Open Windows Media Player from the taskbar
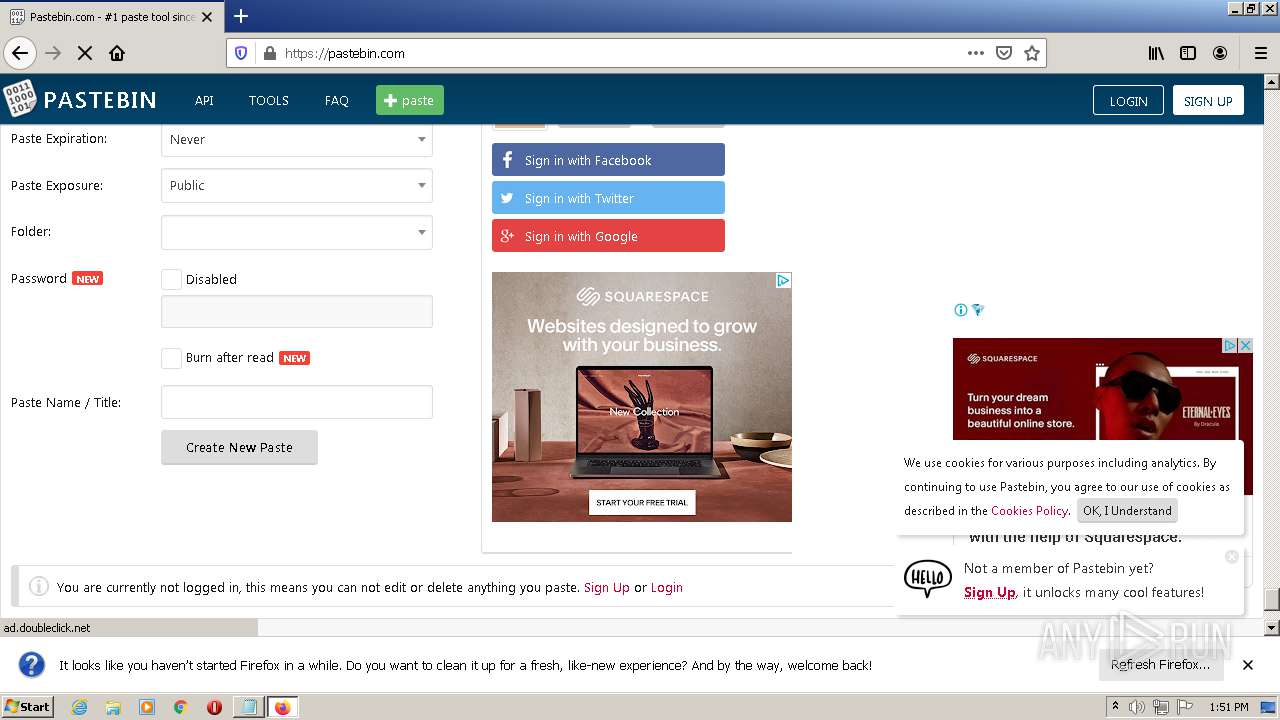This screenshot has height=720, width=1280. coord(147,707)
